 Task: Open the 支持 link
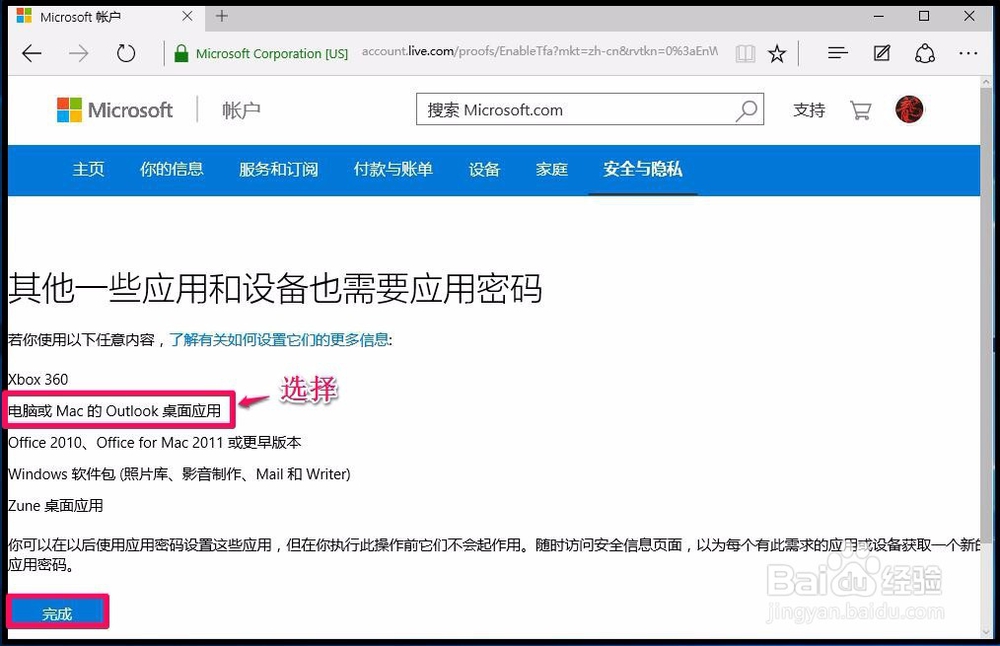809,110
